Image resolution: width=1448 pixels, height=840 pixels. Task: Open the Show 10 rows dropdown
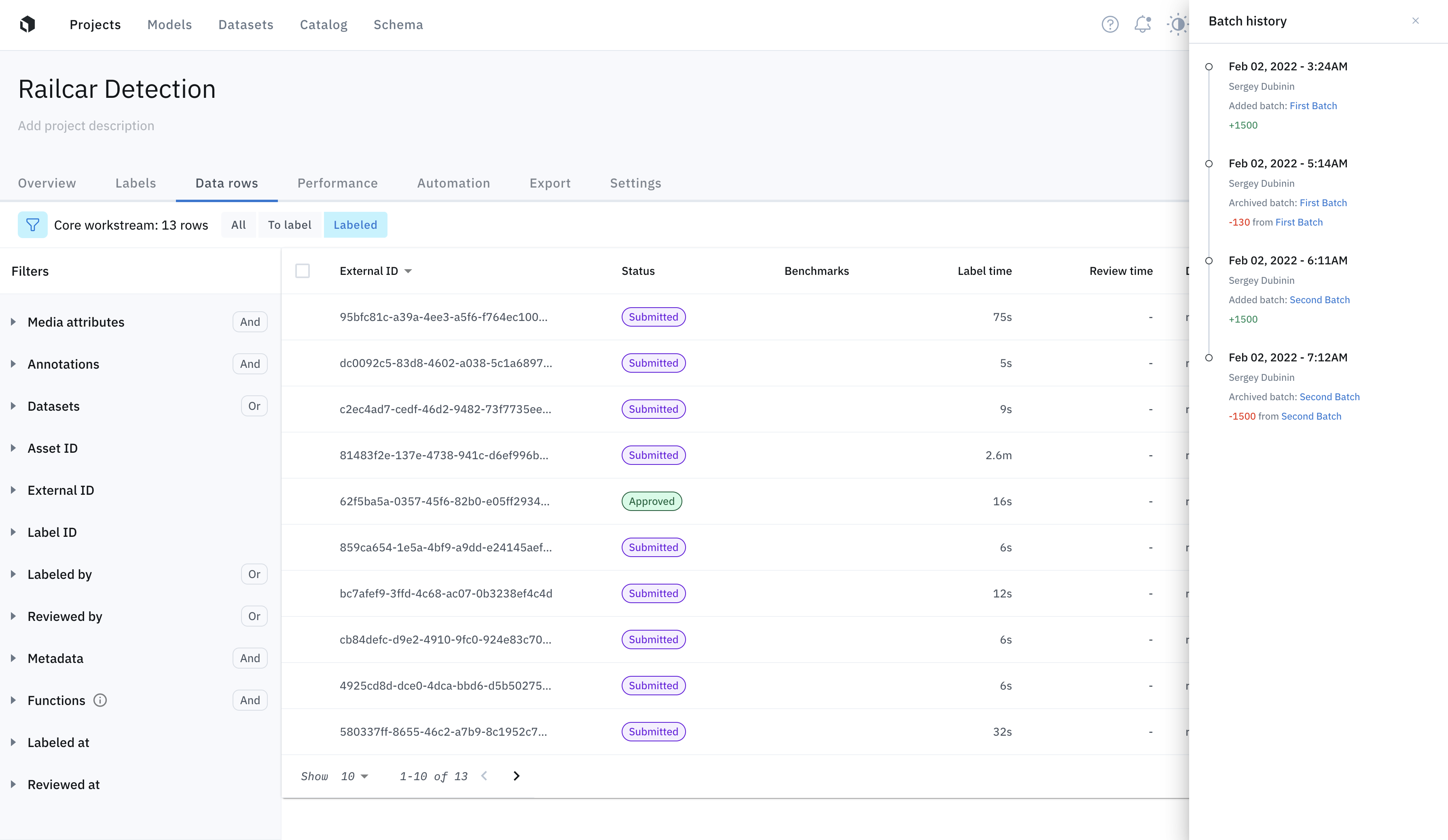(x=354, y=776)
